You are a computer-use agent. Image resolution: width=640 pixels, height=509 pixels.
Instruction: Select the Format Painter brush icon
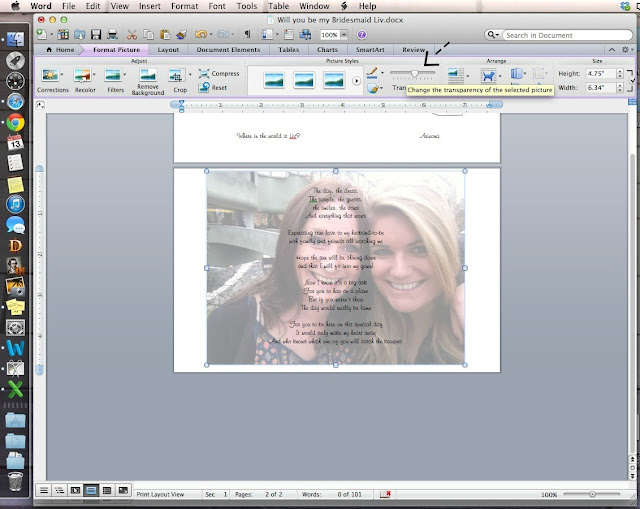(x=182, y=35)
